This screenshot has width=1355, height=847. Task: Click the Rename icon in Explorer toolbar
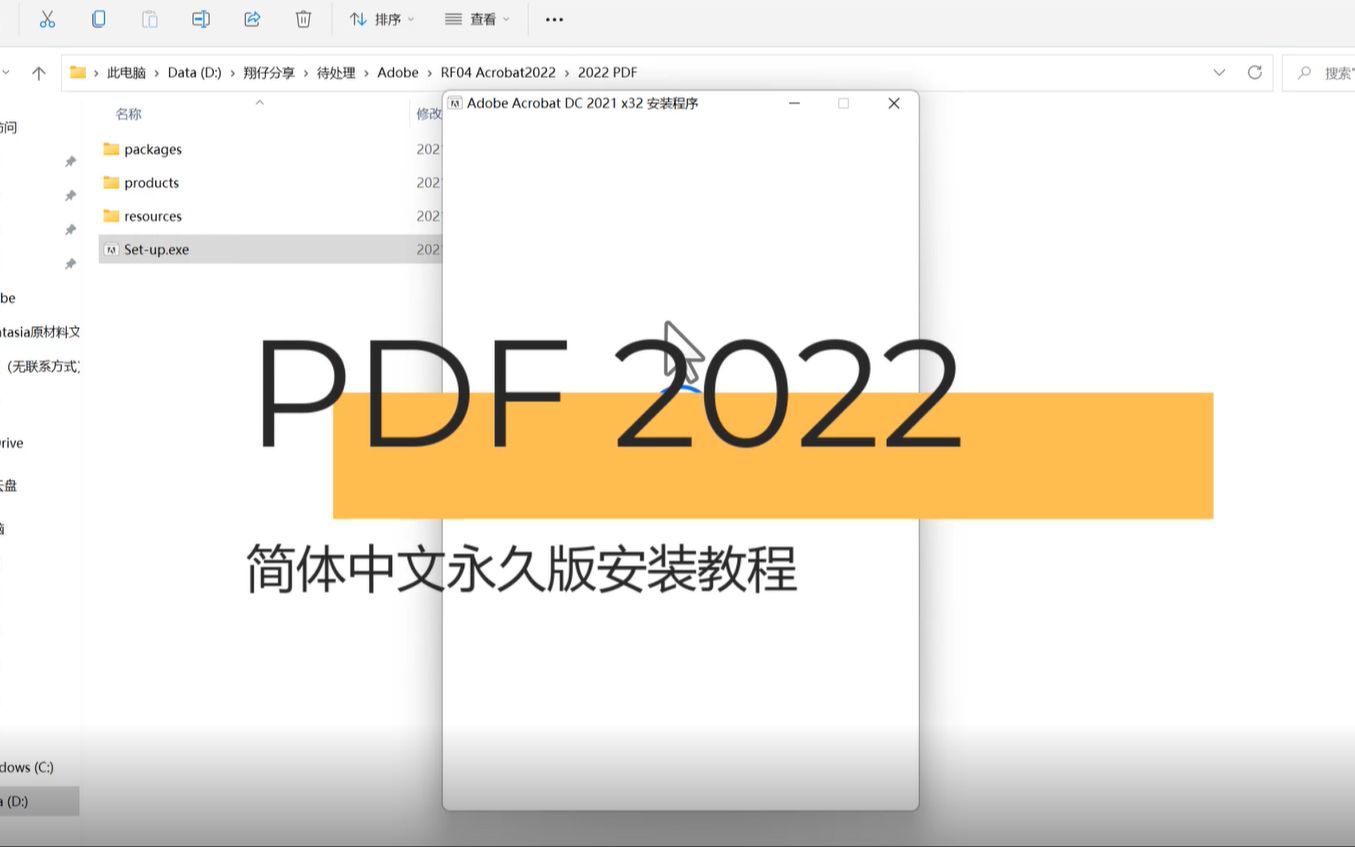tap(201, 19)
